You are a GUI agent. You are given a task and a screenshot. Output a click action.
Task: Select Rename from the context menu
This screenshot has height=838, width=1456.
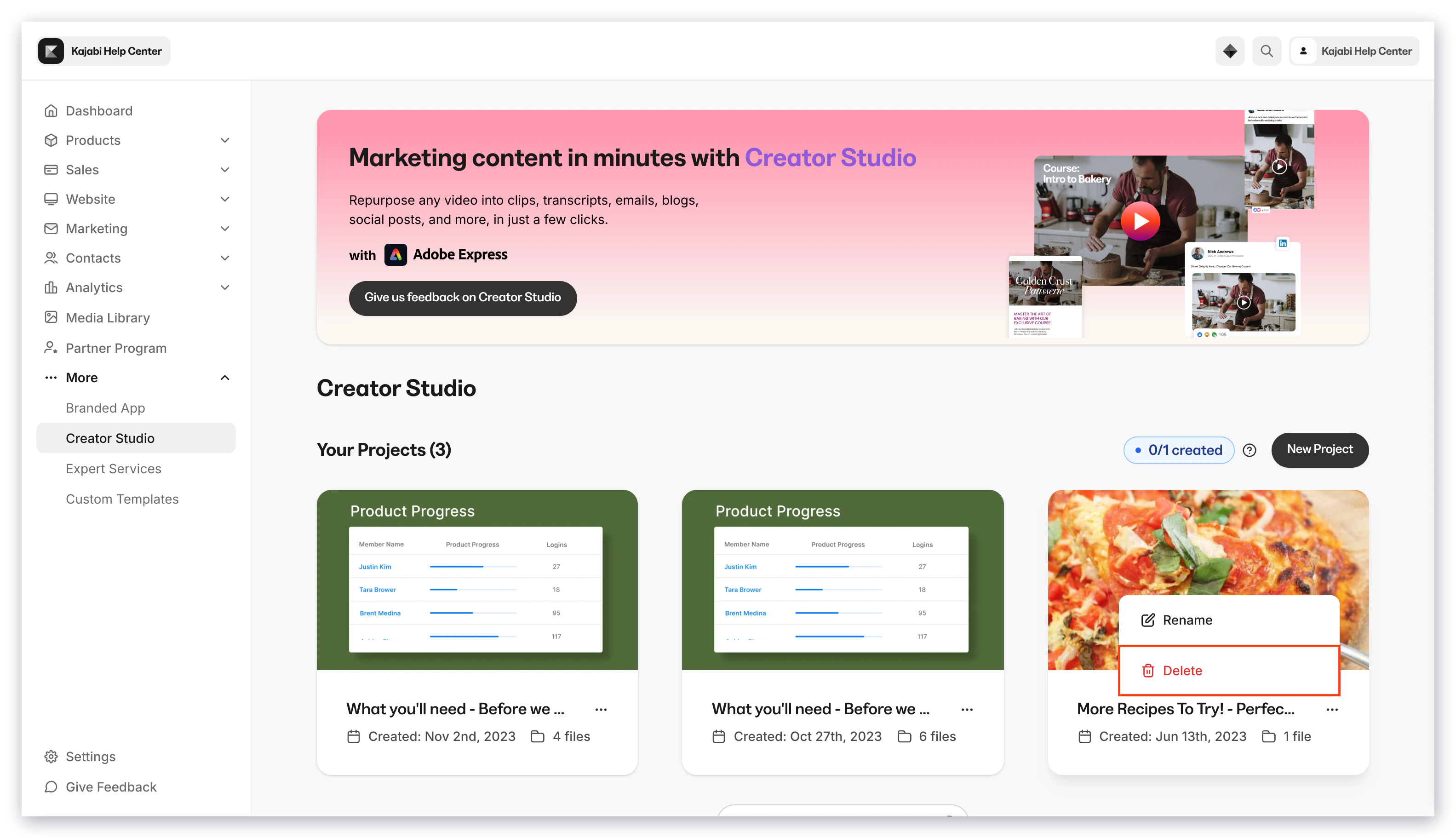click(x=1229, y=620)
